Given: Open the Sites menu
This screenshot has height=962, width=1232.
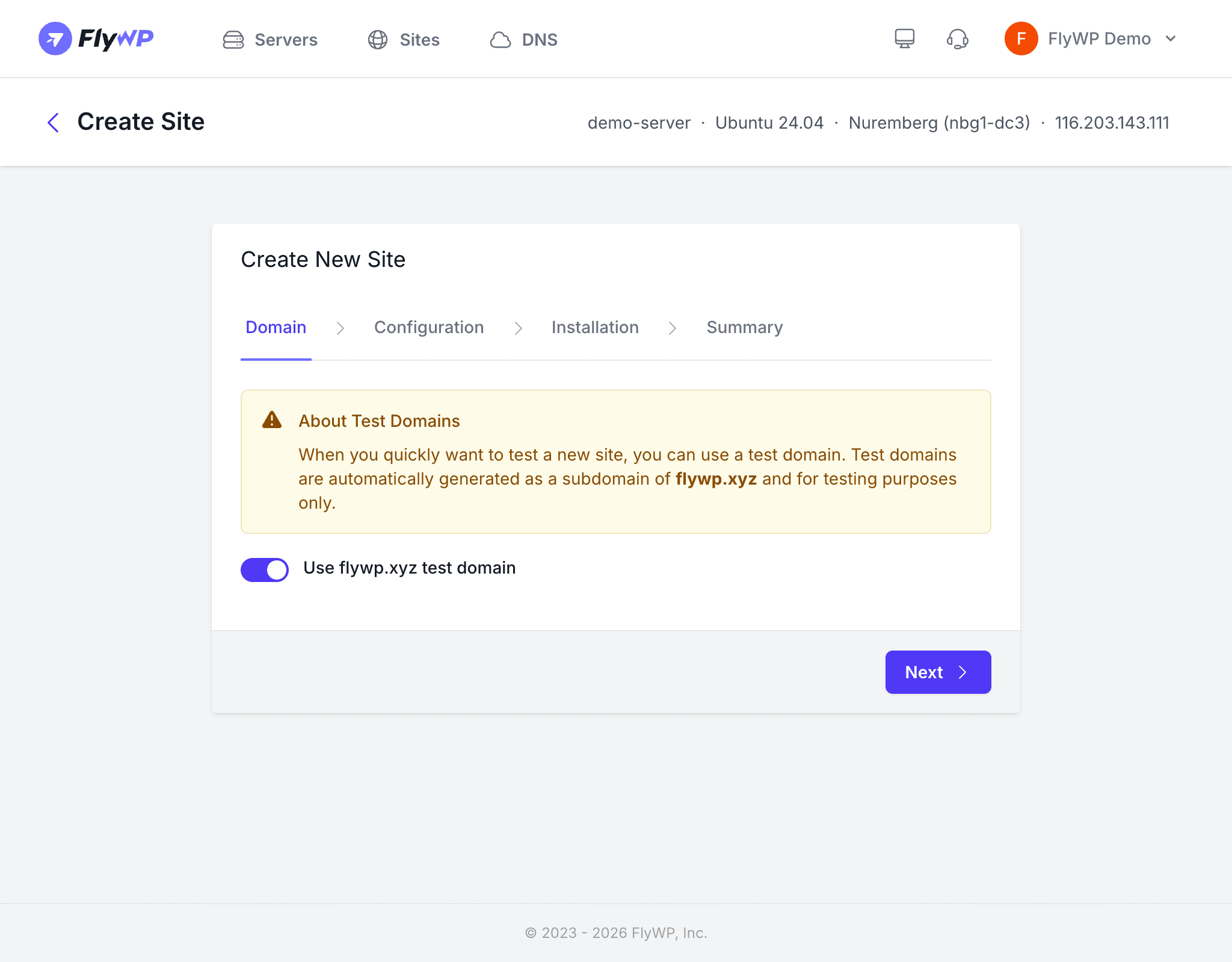Looking at the screenshot, I should click(x=404, y=40).
